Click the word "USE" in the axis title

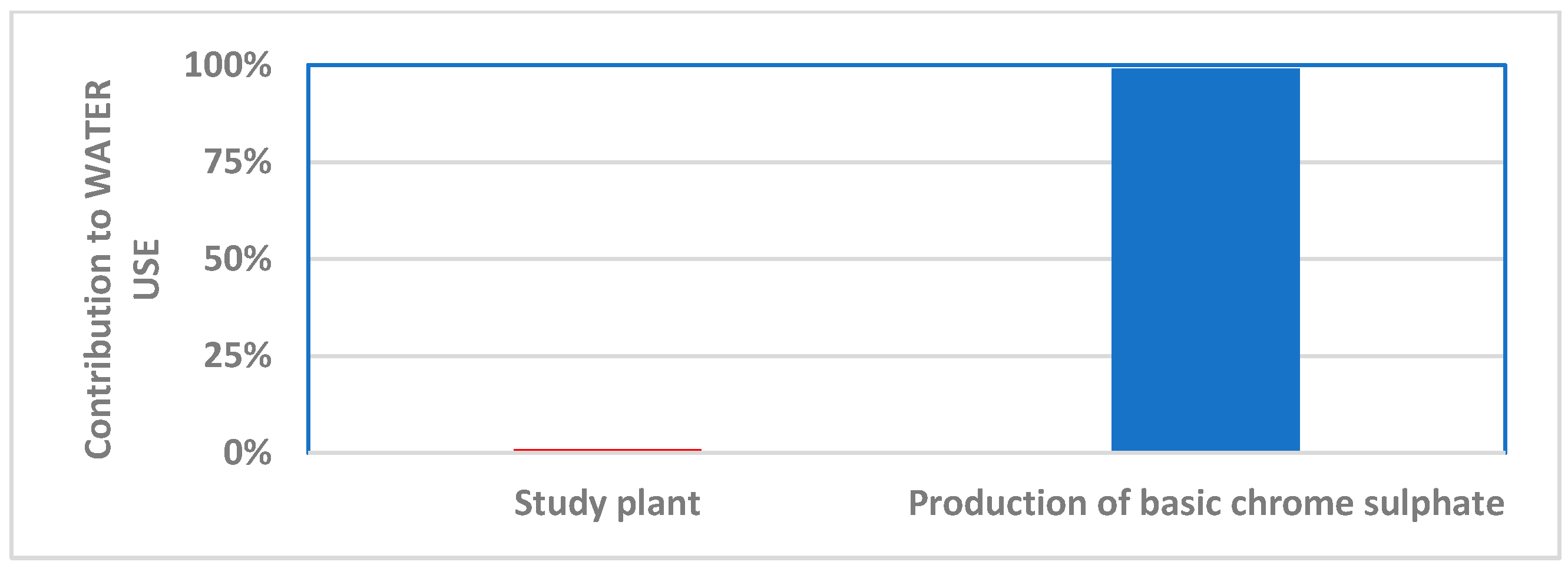(146, 269)
